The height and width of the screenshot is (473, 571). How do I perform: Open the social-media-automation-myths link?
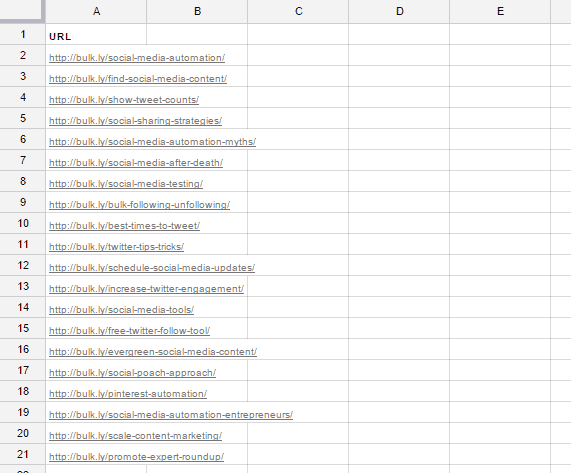pos(153,142)
